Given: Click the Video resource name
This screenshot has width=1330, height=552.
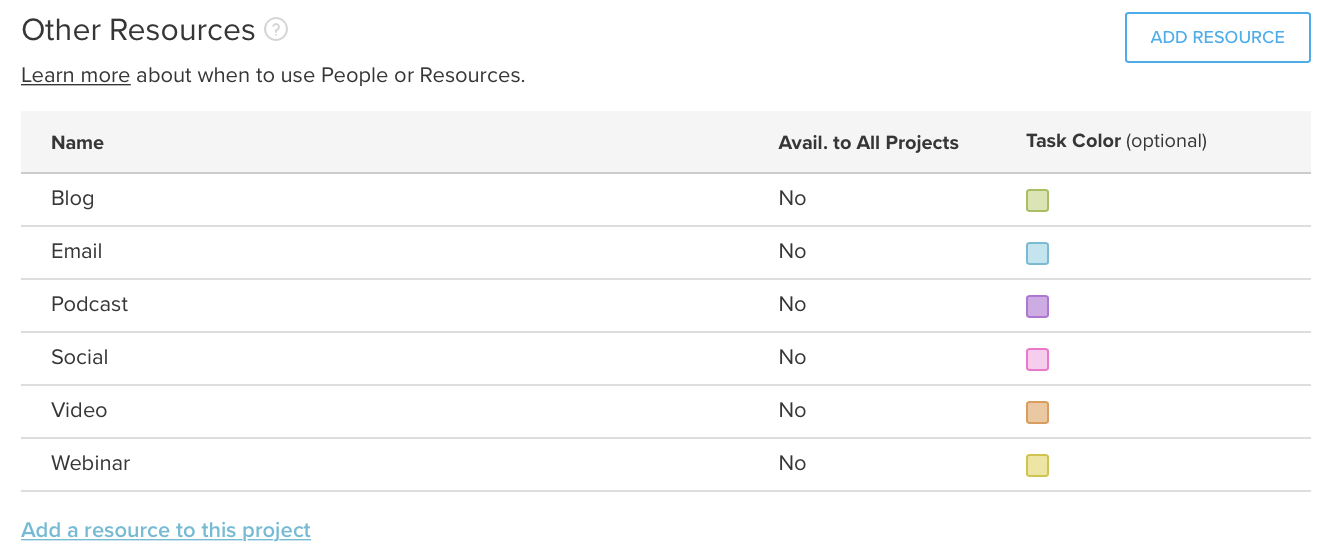Looking at the screenshot, I should [x=79, y=410].
